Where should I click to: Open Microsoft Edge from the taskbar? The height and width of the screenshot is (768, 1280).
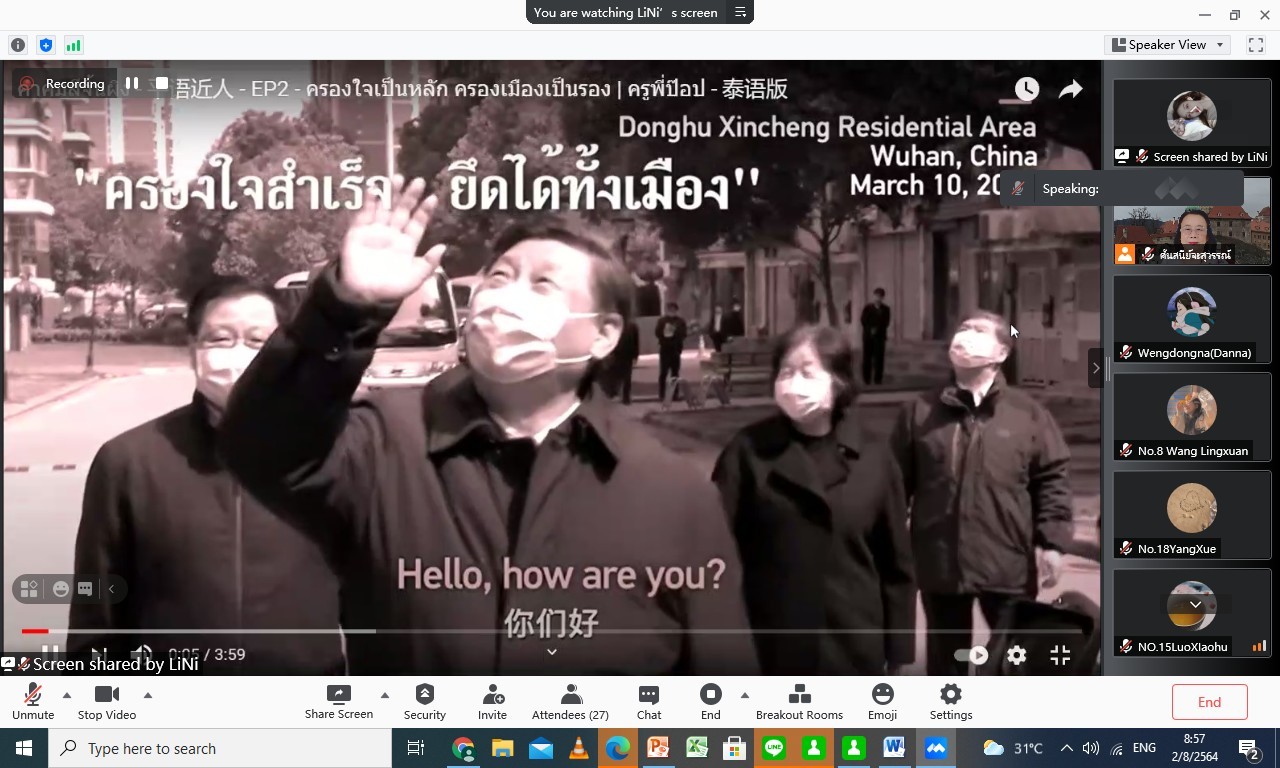[x=618, y=748]
